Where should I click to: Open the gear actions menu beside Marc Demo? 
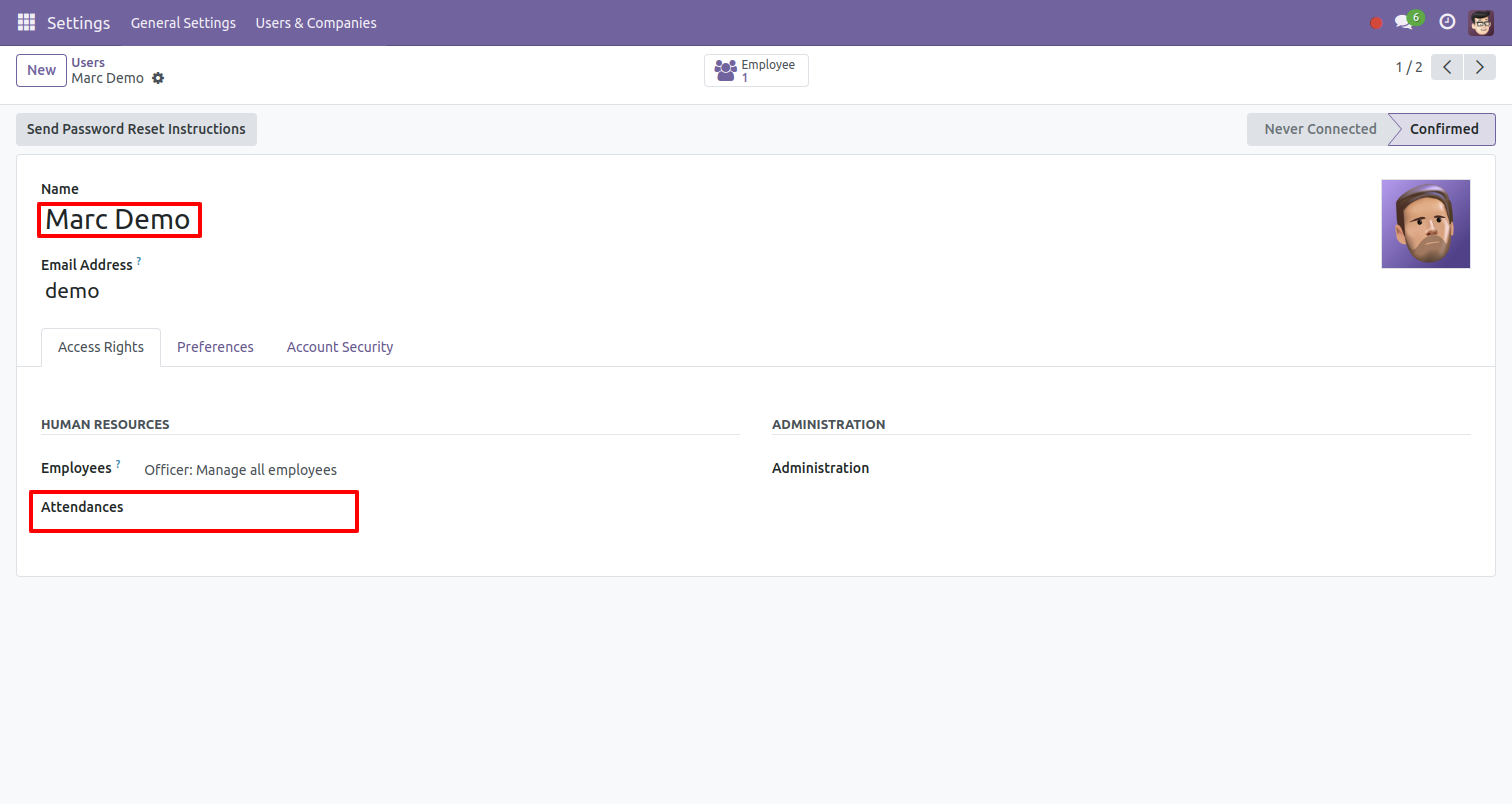point(158,78)
